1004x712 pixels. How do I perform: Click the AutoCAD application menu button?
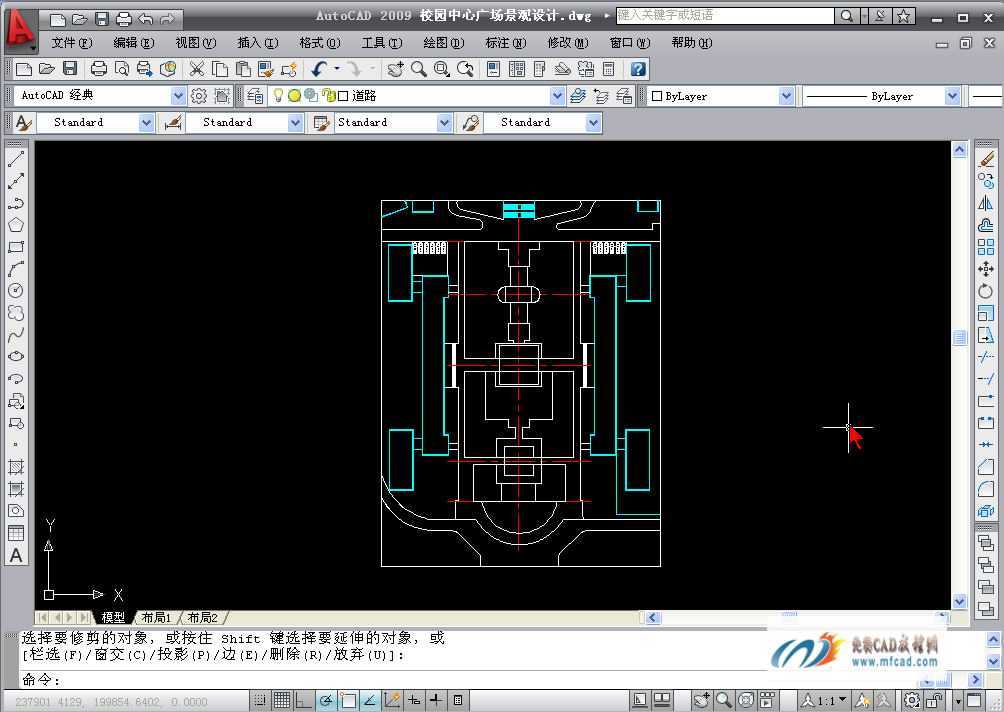pyautogui.click(x=20, y=29)
